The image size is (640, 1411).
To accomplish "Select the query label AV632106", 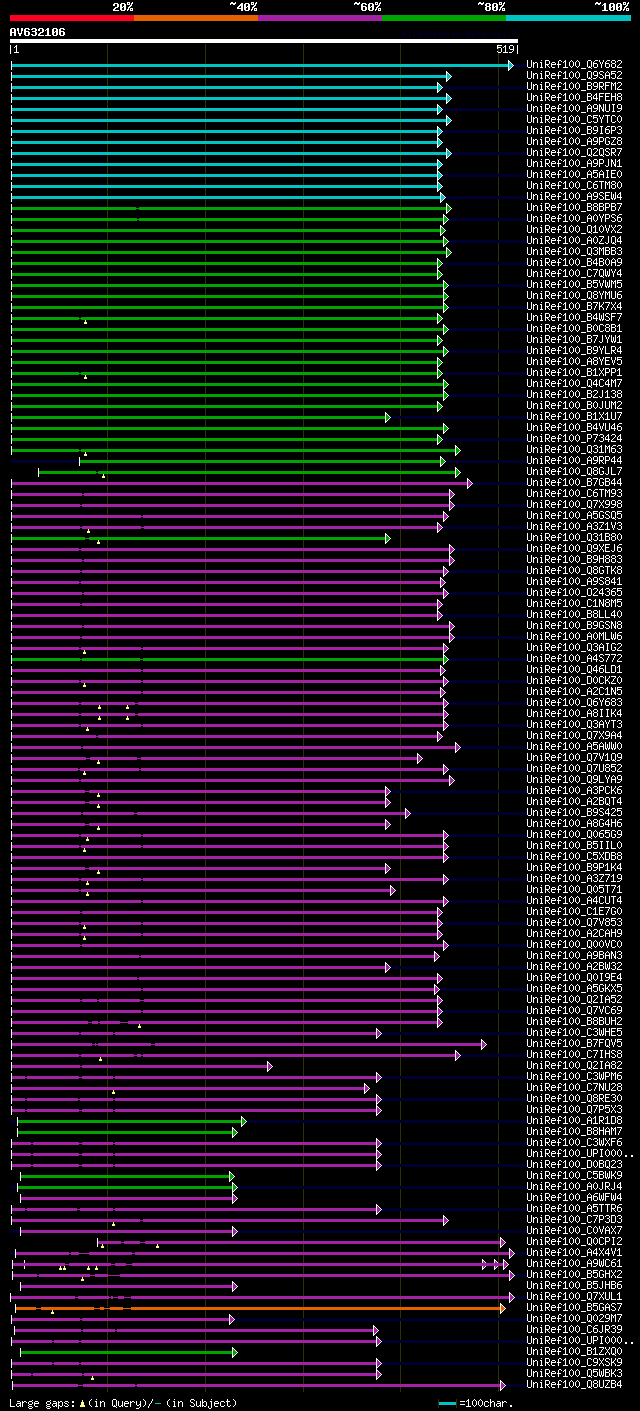I will tap(37, 32).
